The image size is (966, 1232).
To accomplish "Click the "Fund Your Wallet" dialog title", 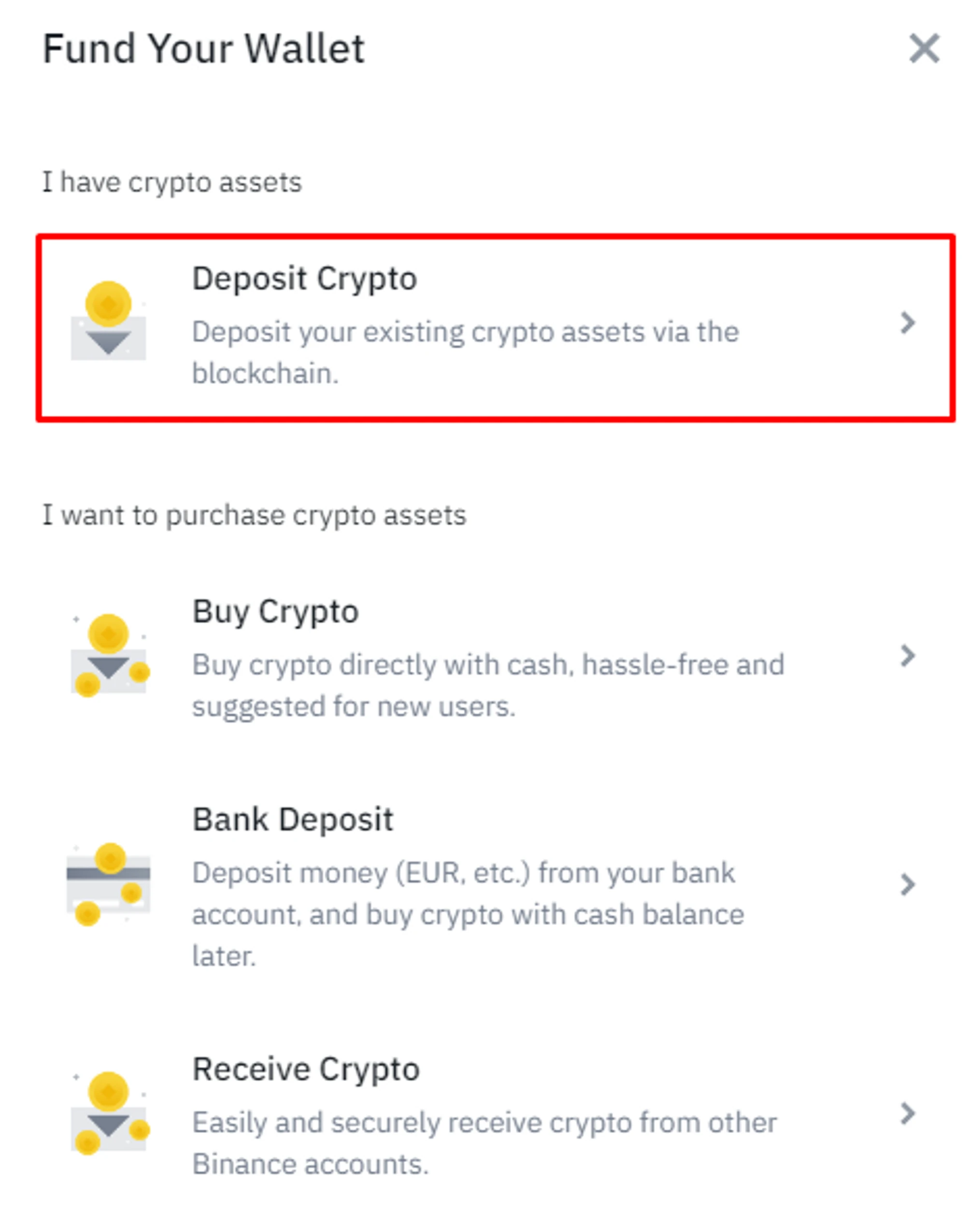I will point(204,49).
